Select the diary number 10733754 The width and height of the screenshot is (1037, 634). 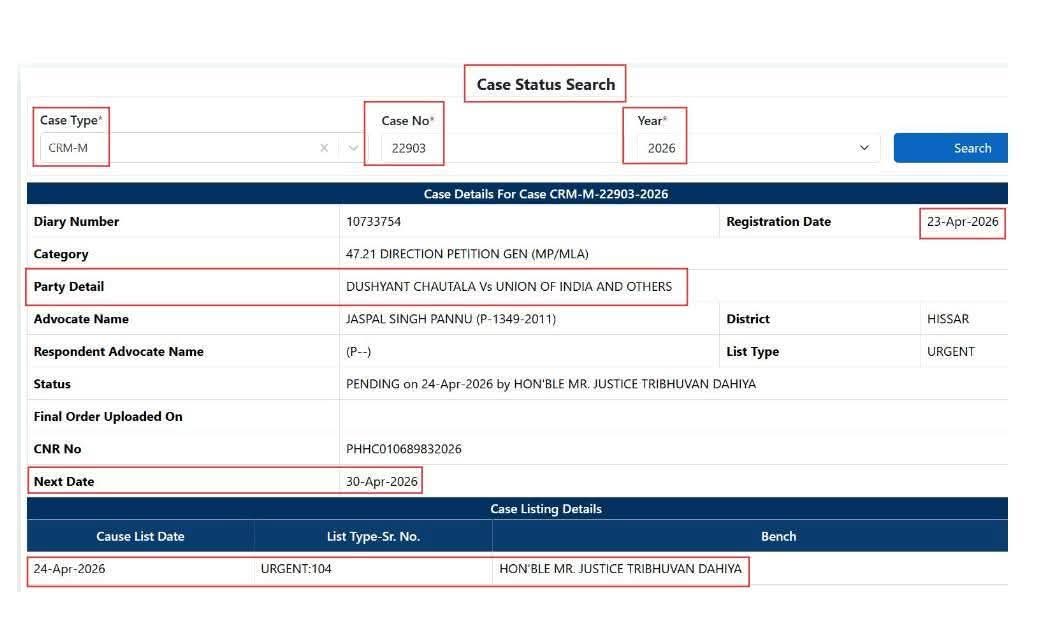click(x=373, y=222)
